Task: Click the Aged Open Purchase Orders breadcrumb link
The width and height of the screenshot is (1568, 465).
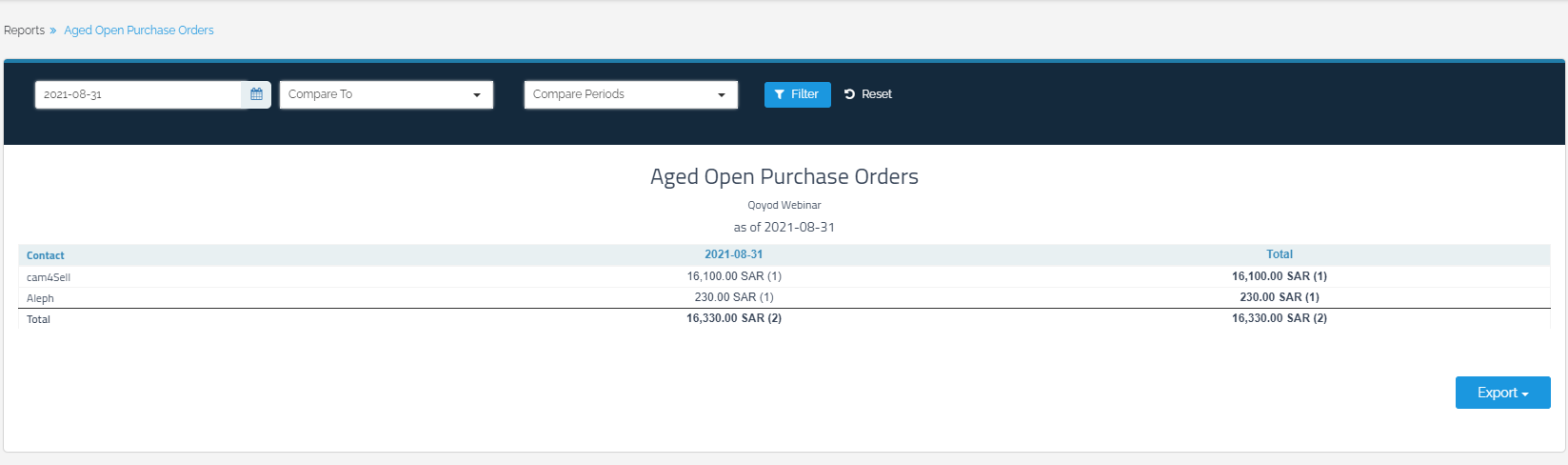Action: [x=139, y=30]
